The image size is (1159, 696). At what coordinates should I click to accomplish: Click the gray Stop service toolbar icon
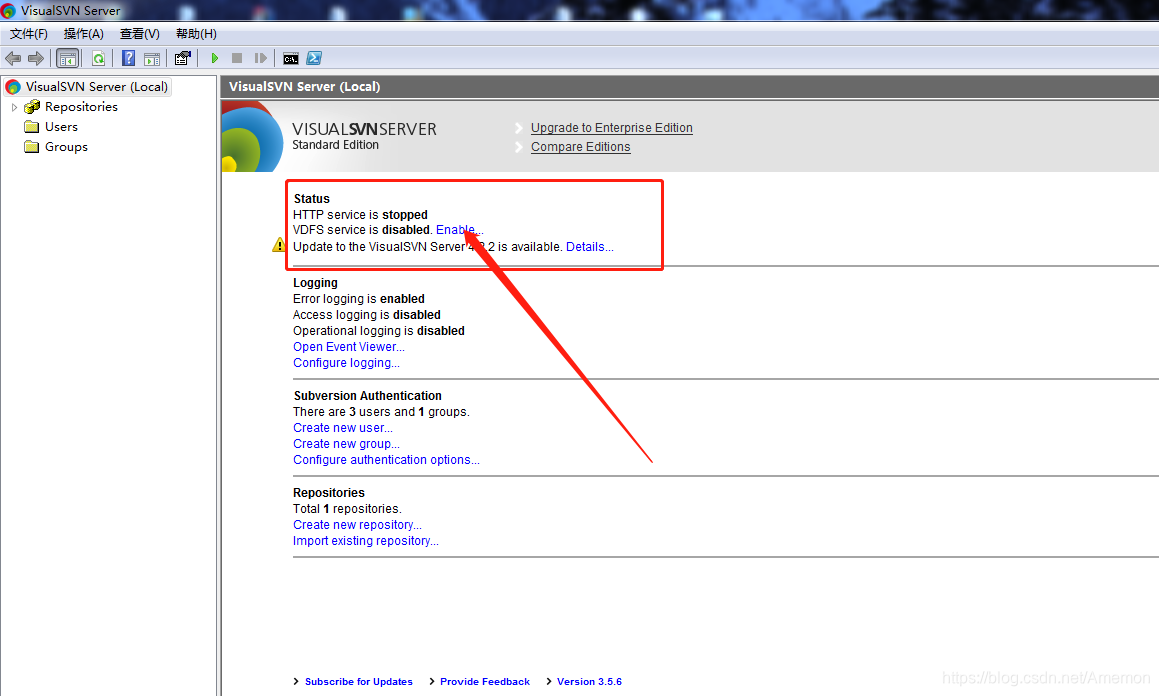point(237,58)
